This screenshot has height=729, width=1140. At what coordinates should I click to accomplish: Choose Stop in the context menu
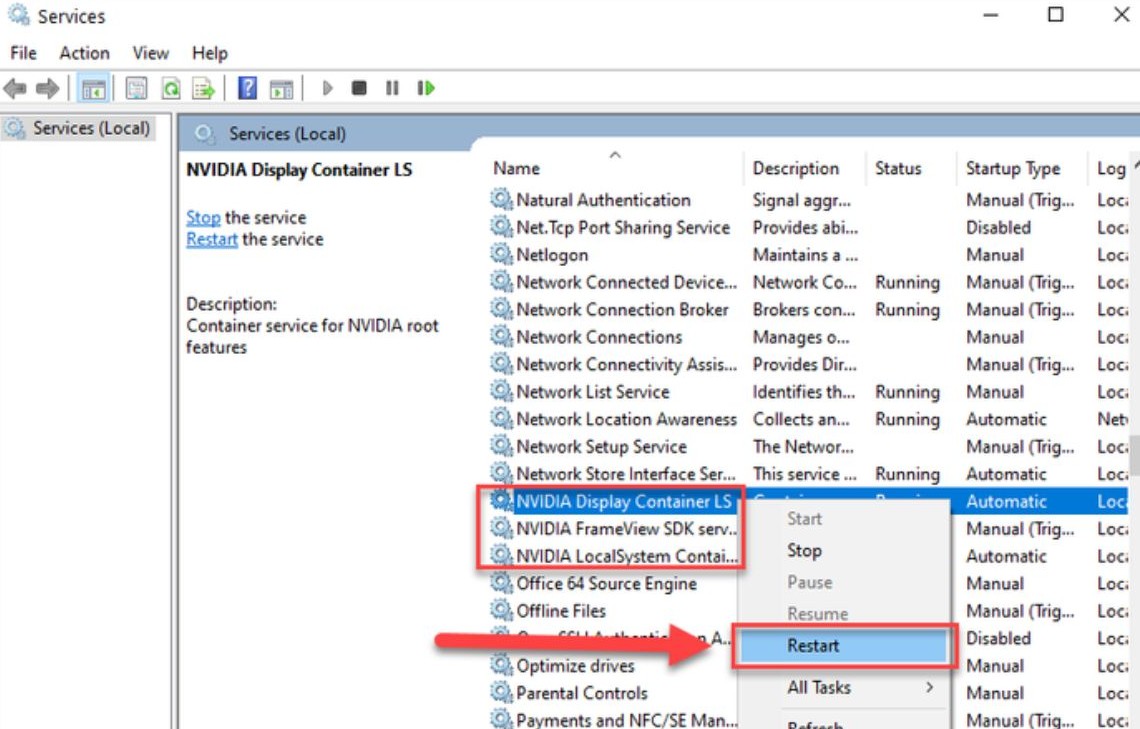pos(804,550)
